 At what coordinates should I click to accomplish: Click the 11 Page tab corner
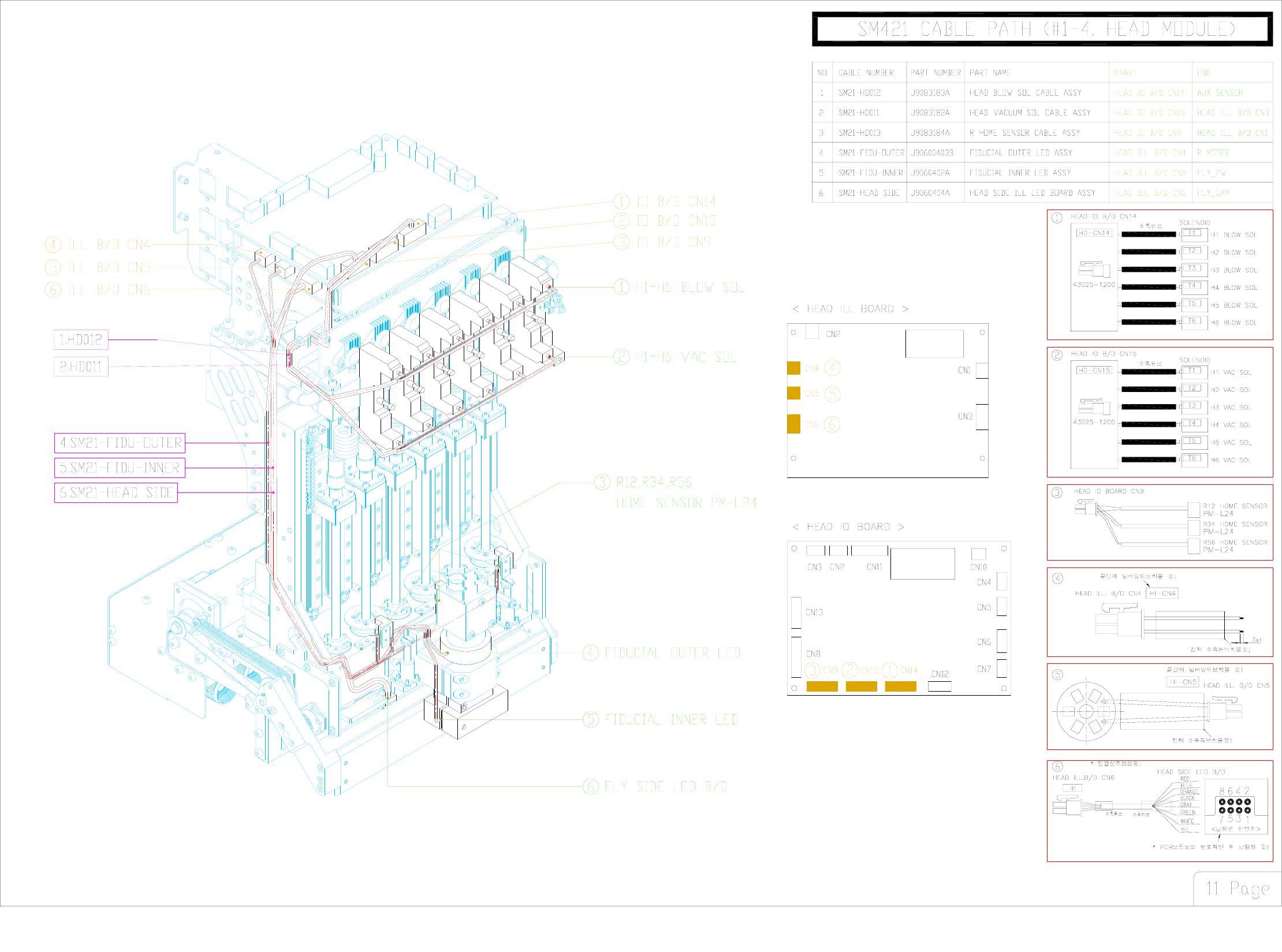(x=1237, y=888)
